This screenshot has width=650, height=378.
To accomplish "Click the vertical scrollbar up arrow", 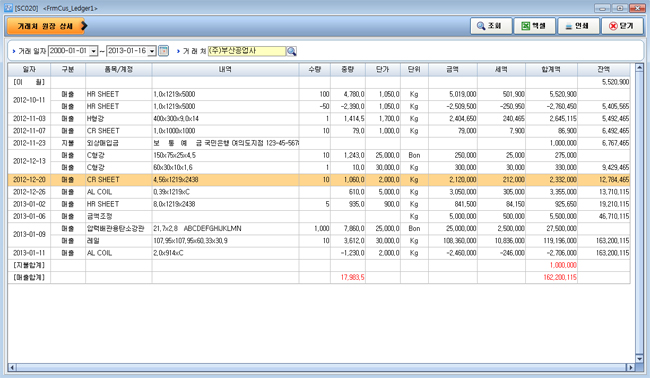I will (639, 68).
